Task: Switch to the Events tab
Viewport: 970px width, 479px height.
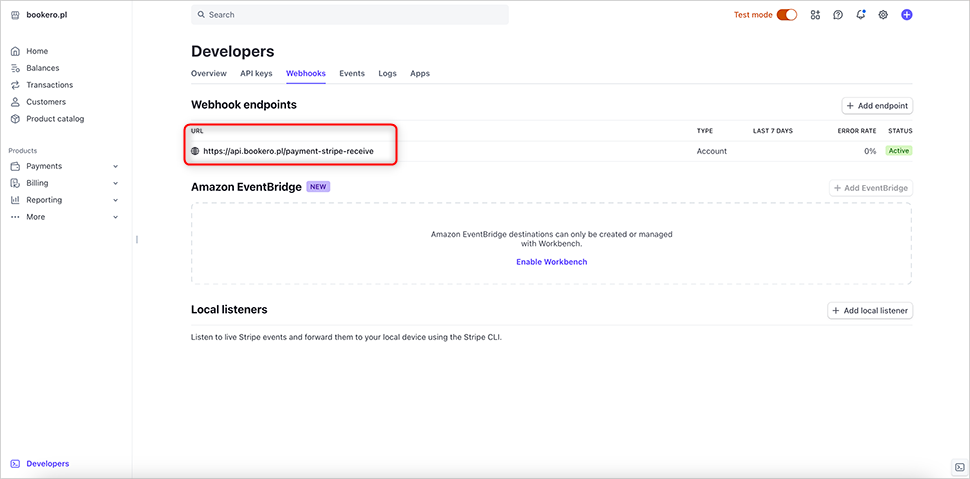Action: [x=352, y=74]
